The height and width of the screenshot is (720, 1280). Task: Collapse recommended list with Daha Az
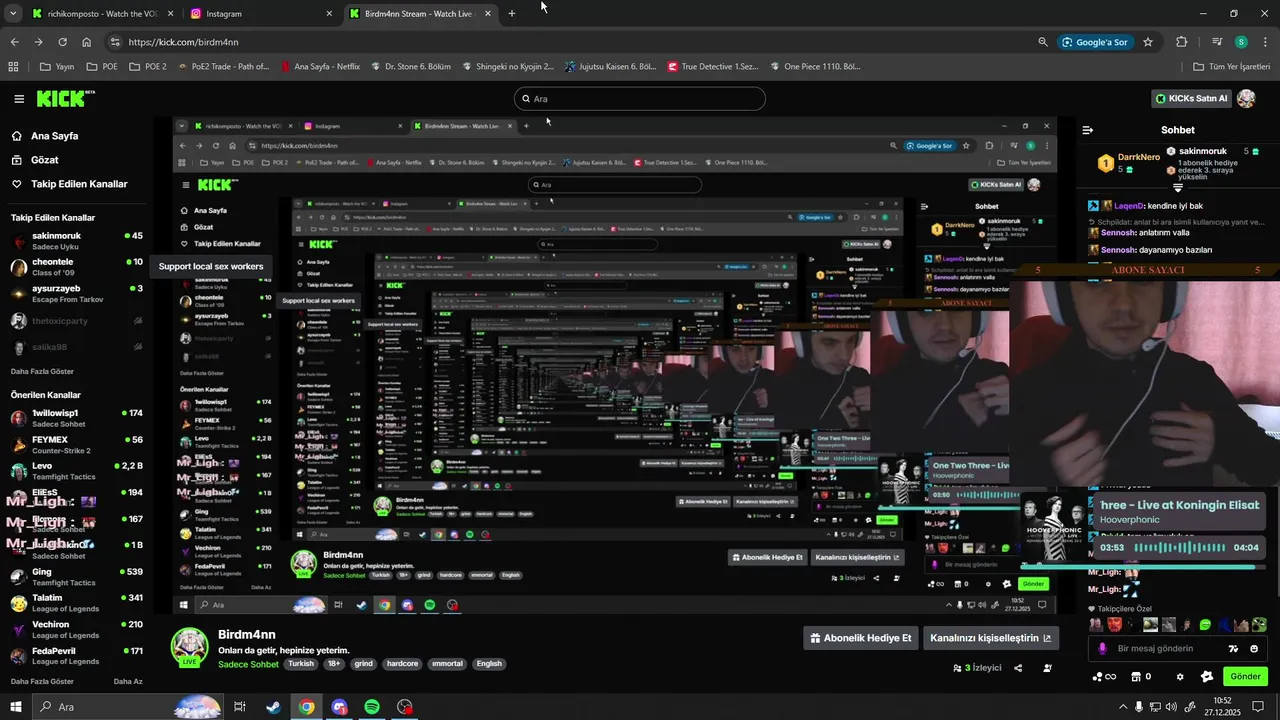128,681
